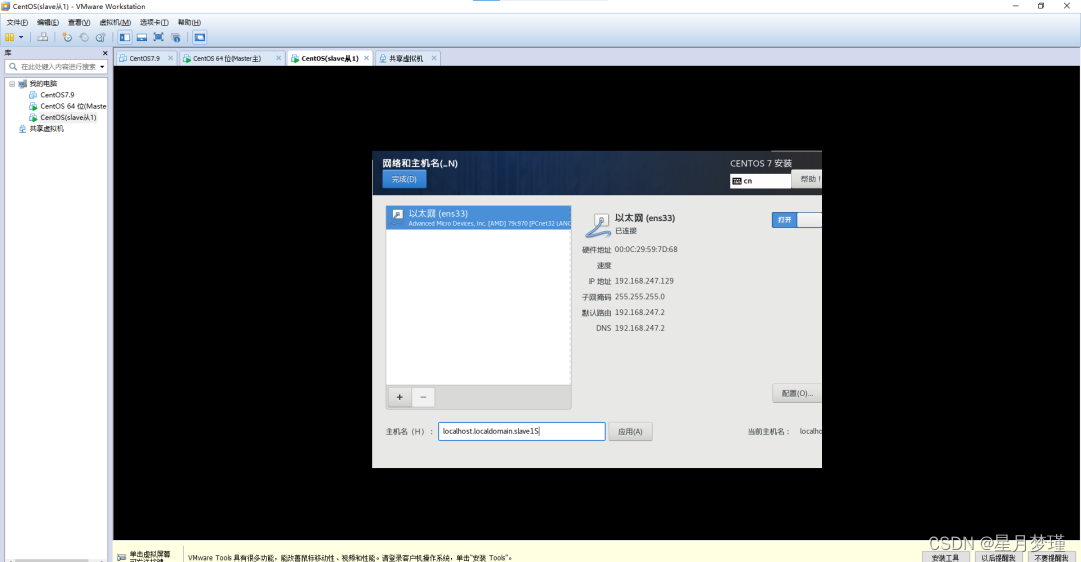Click the IP address 192.168.247.129 text
The image size is (1081, 562).
pyautogui.click(x=644, y=281)
